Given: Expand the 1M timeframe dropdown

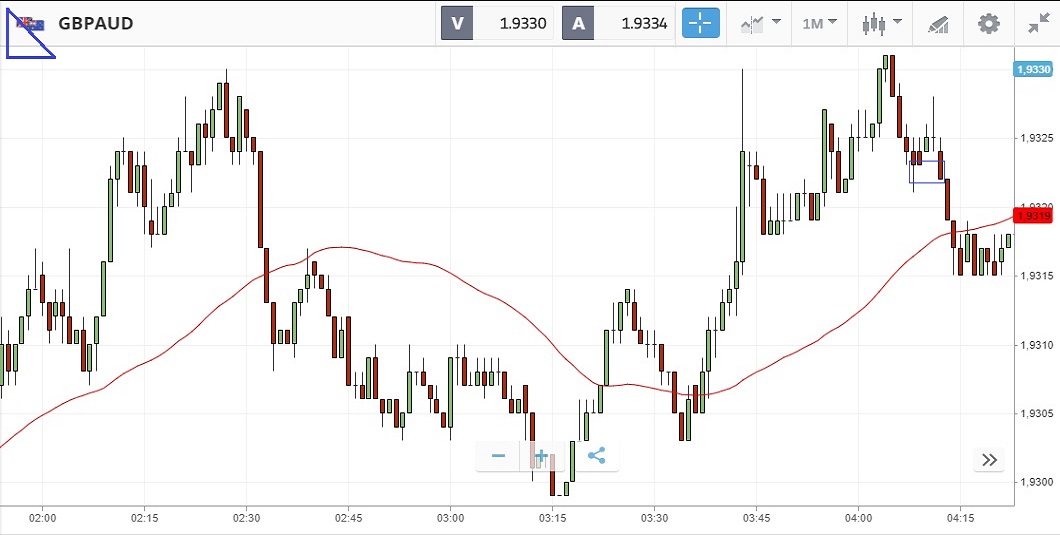Looking at the screenshot, I should tap(821, 23).
